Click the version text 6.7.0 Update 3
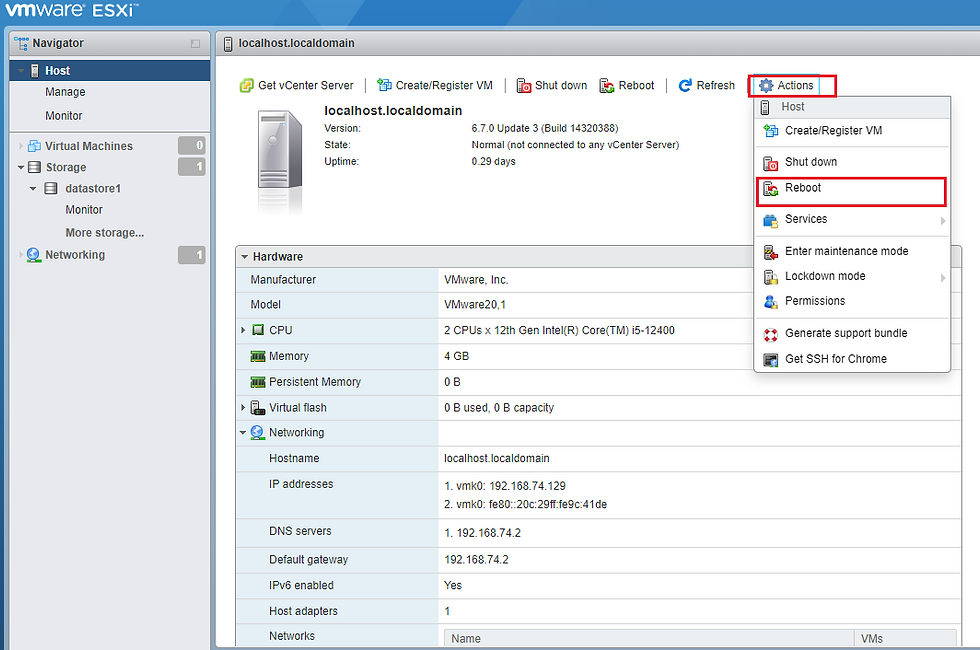980x650 pixels. pyautogui.click(x=504, y=128)
